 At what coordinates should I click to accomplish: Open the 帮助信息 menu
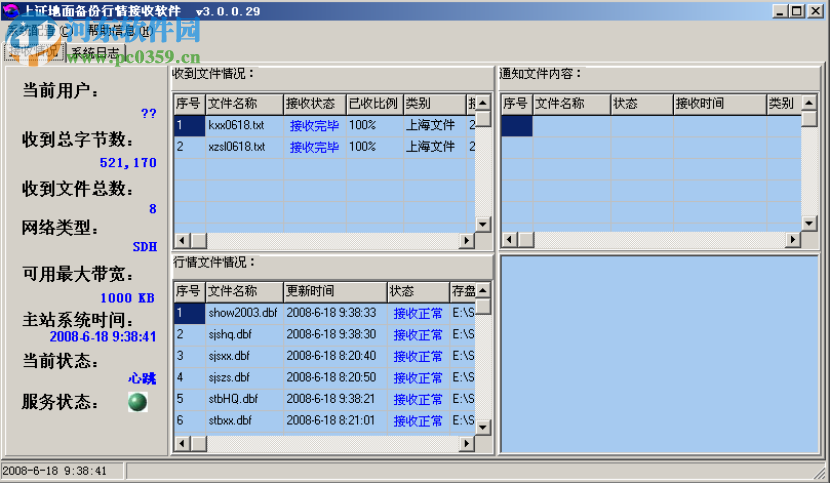120,31
